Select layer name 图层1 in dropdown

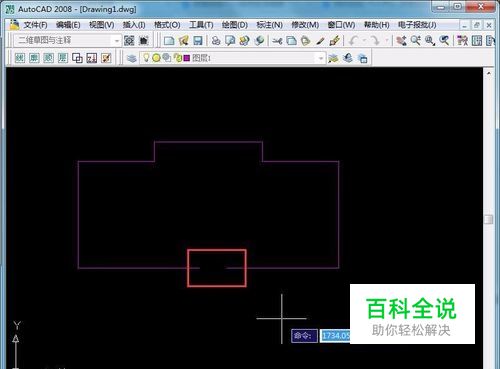click(202, 58)
